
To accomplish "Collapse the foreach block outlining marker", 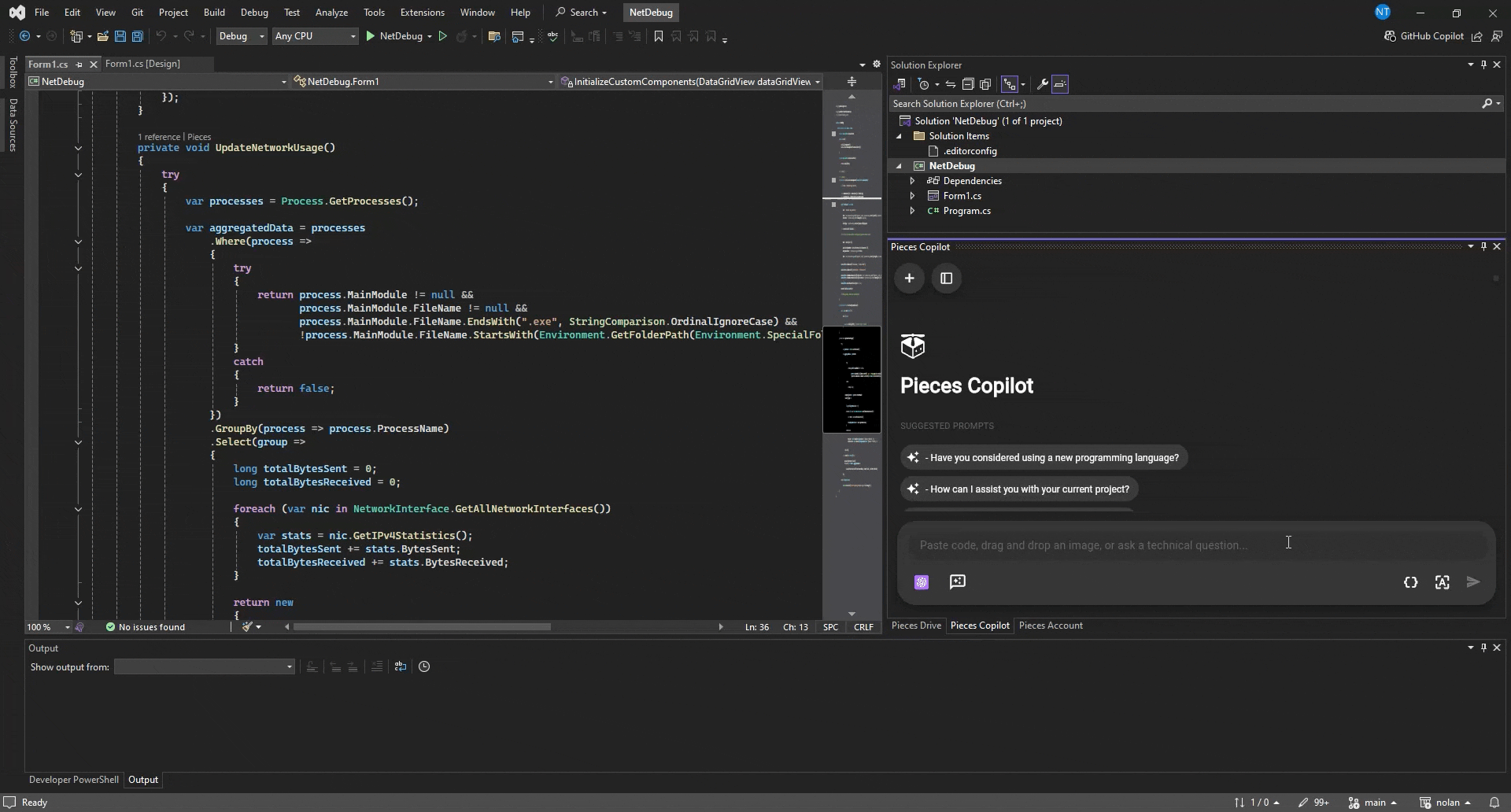I will [78, 509].
